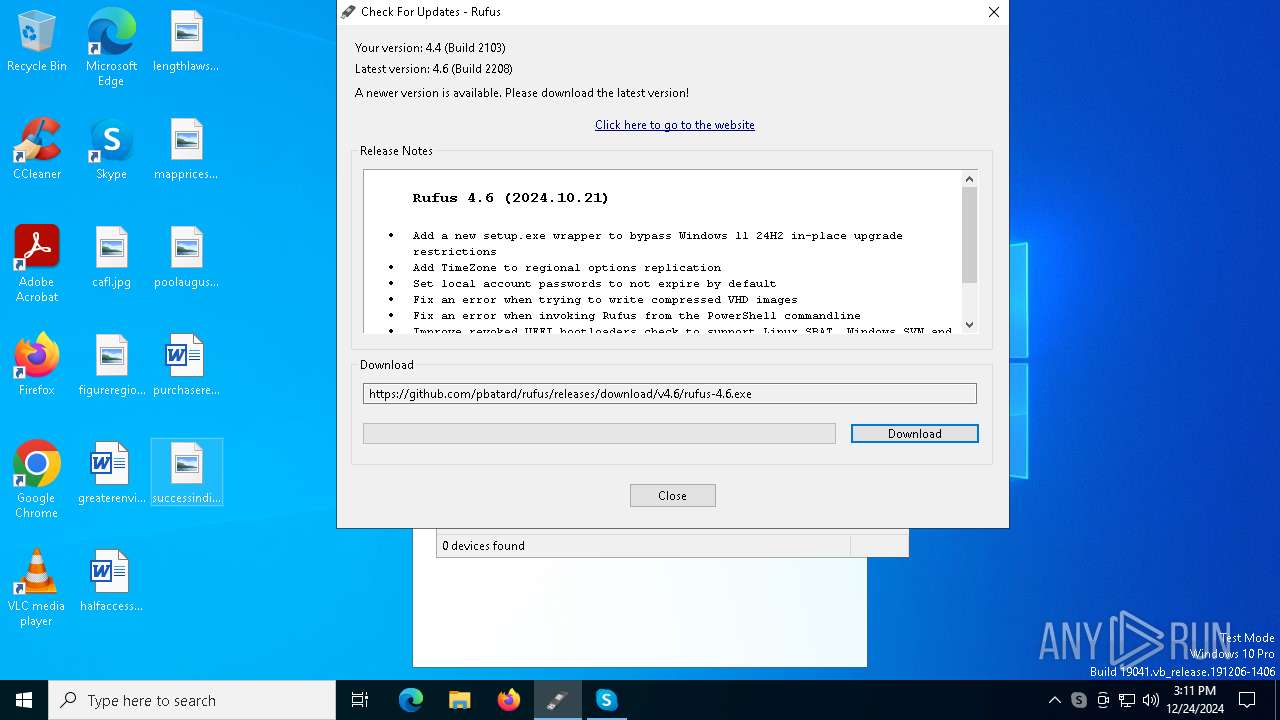Open Skype desktop shortcut
The height and width of the screenshot is (720, 1280).
click(x=111, y=150)
